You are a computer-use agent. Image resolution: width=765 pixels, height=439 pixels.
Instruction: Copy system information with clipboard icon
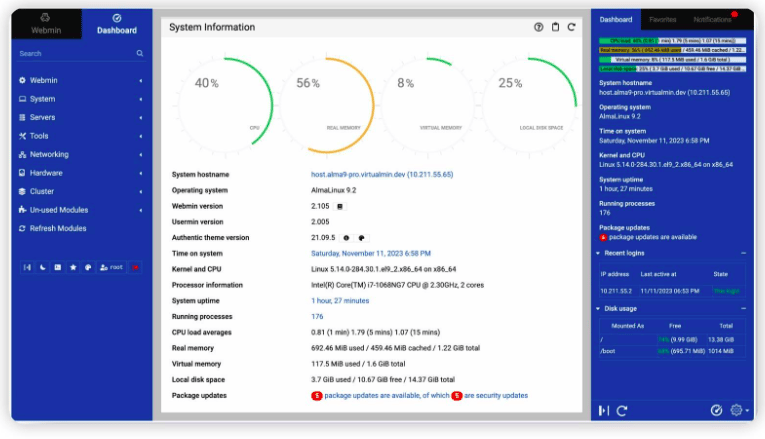[x=555, y=27]
